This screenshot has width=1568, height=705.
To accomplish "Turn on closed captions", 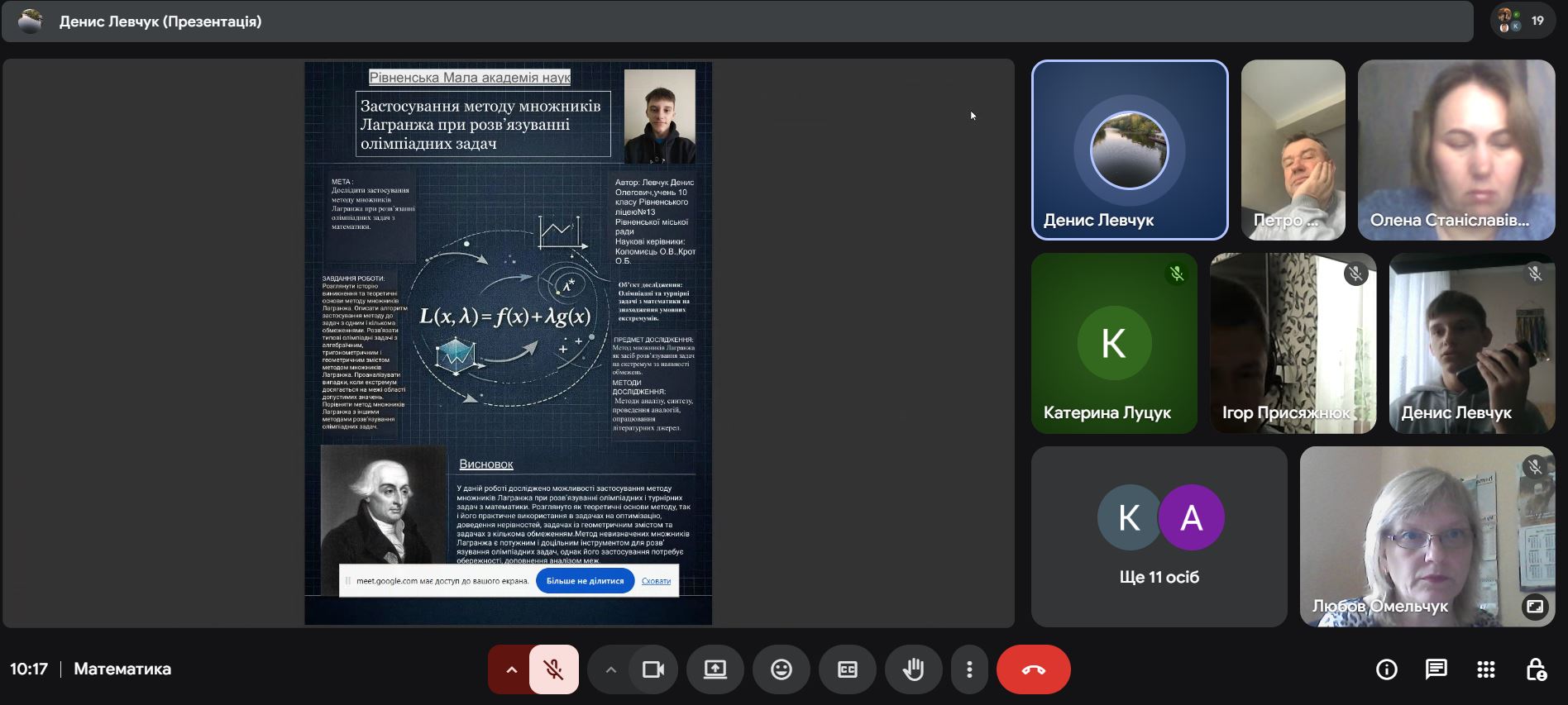I will pos(847,669).
